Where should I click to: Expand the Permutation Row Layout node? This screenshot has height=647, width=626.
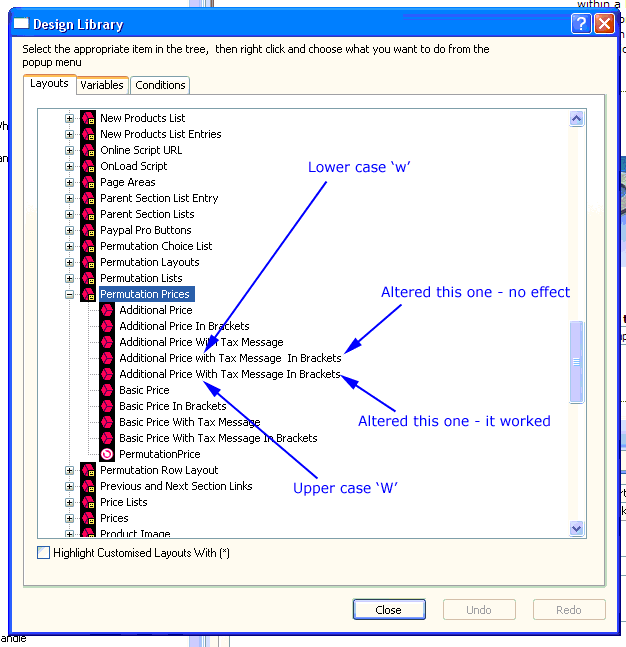click(70, 470)
